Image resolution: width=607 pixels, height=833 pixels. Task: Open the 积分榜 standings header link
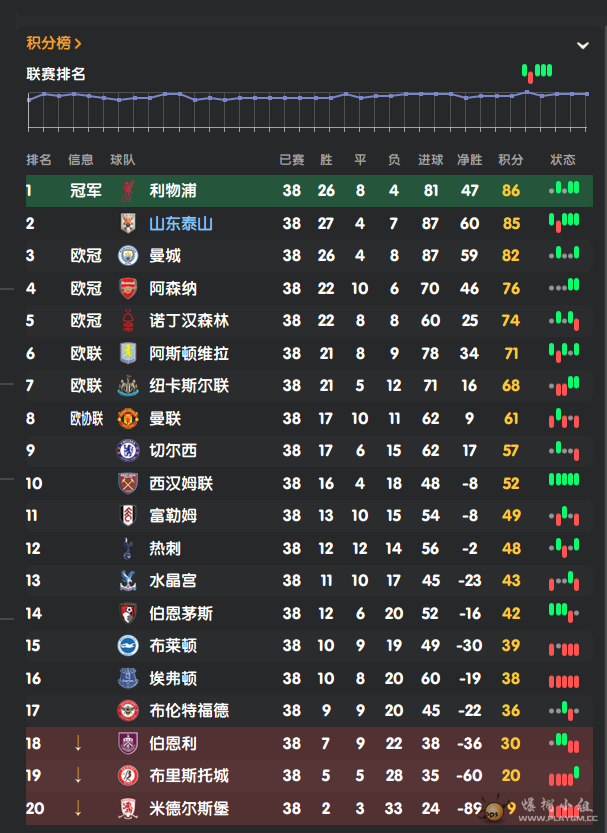[53, 43]
